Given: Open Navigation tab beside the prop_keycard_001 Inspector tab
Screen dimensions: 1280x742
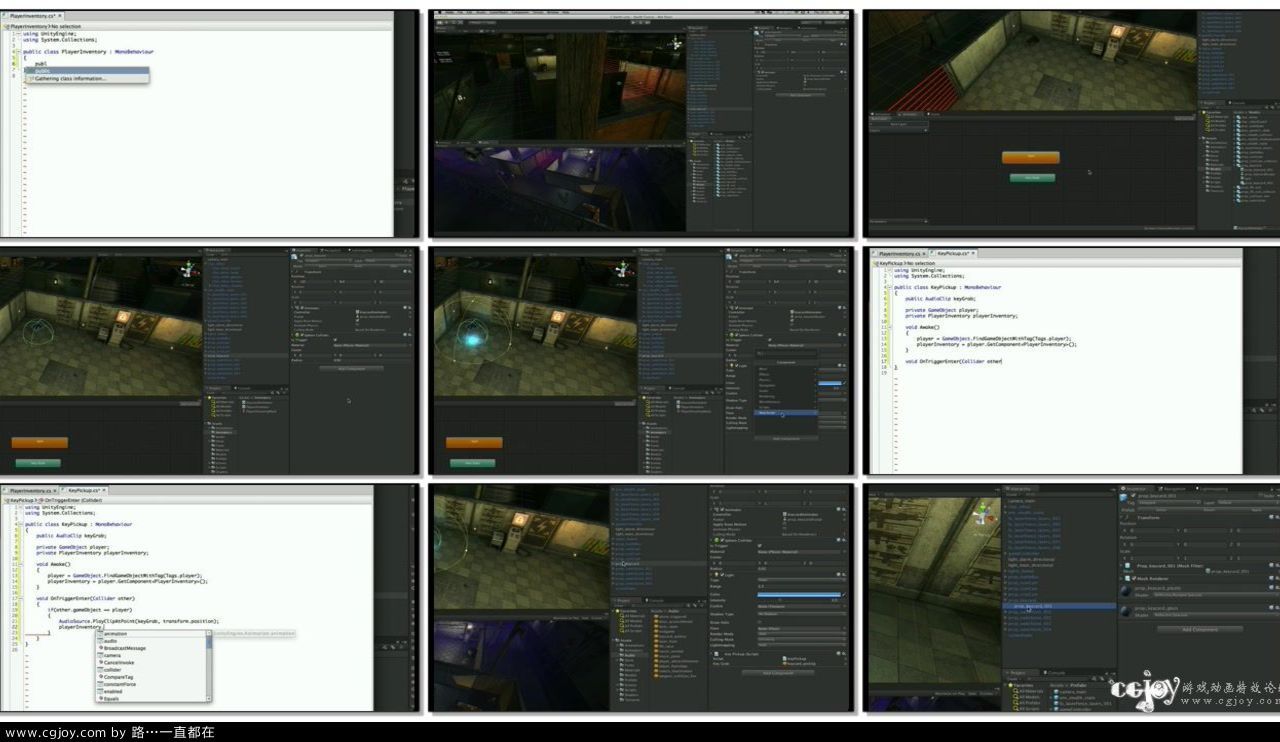Looking at the screenshot, I should [1174, 489].
